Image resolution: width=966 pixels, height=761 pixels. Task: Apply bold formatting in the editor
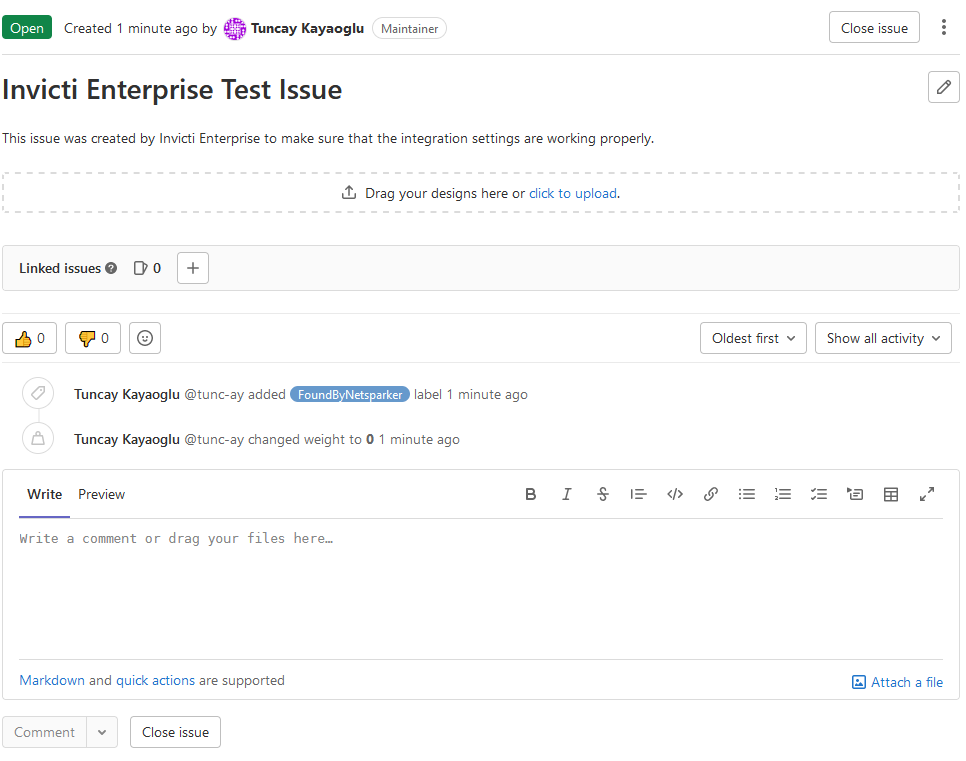tap(530, 493)
